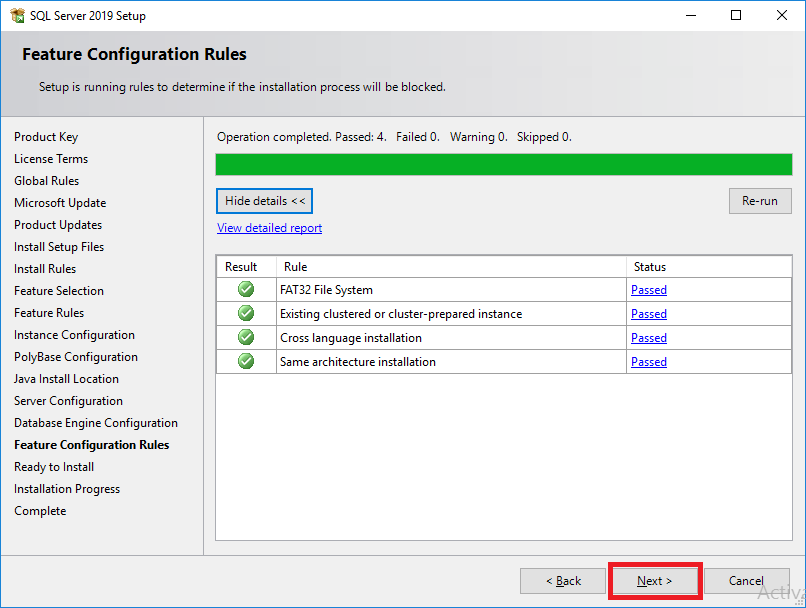Select Global Rules step in sidebar
The height and width of the screenshot is (608, 806).
47,181
